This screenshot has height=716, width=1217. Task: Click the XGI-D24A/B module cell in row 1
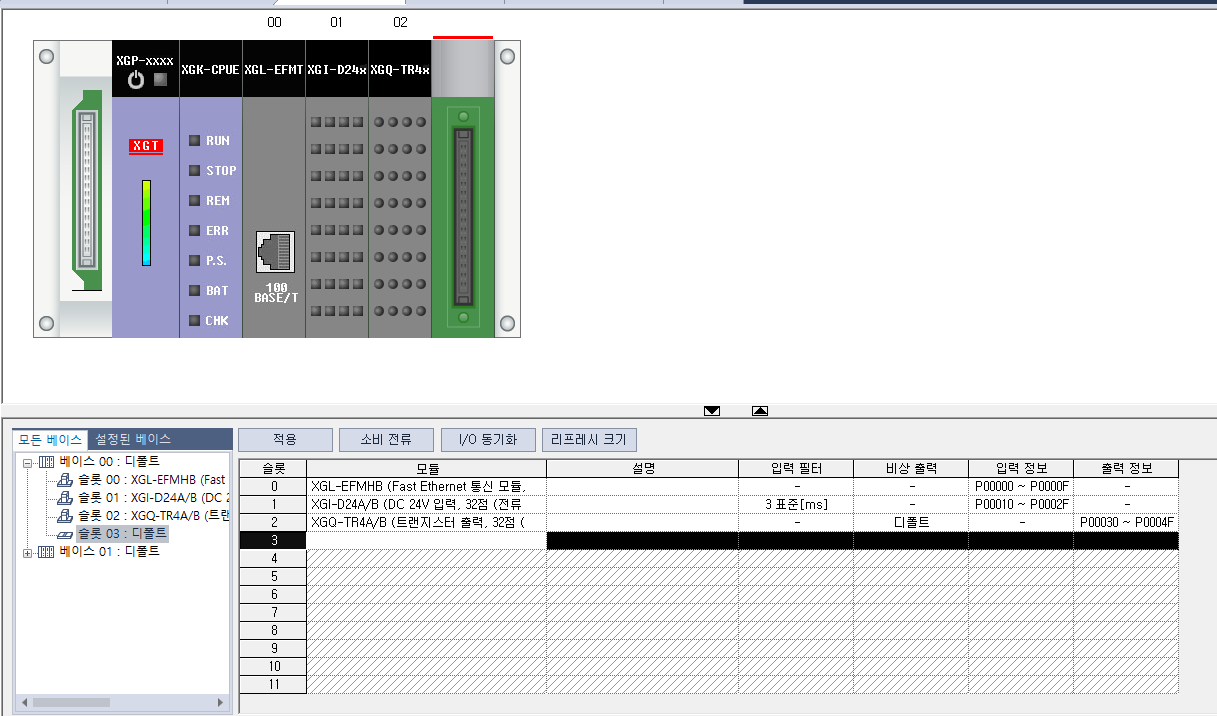point(427,504)
